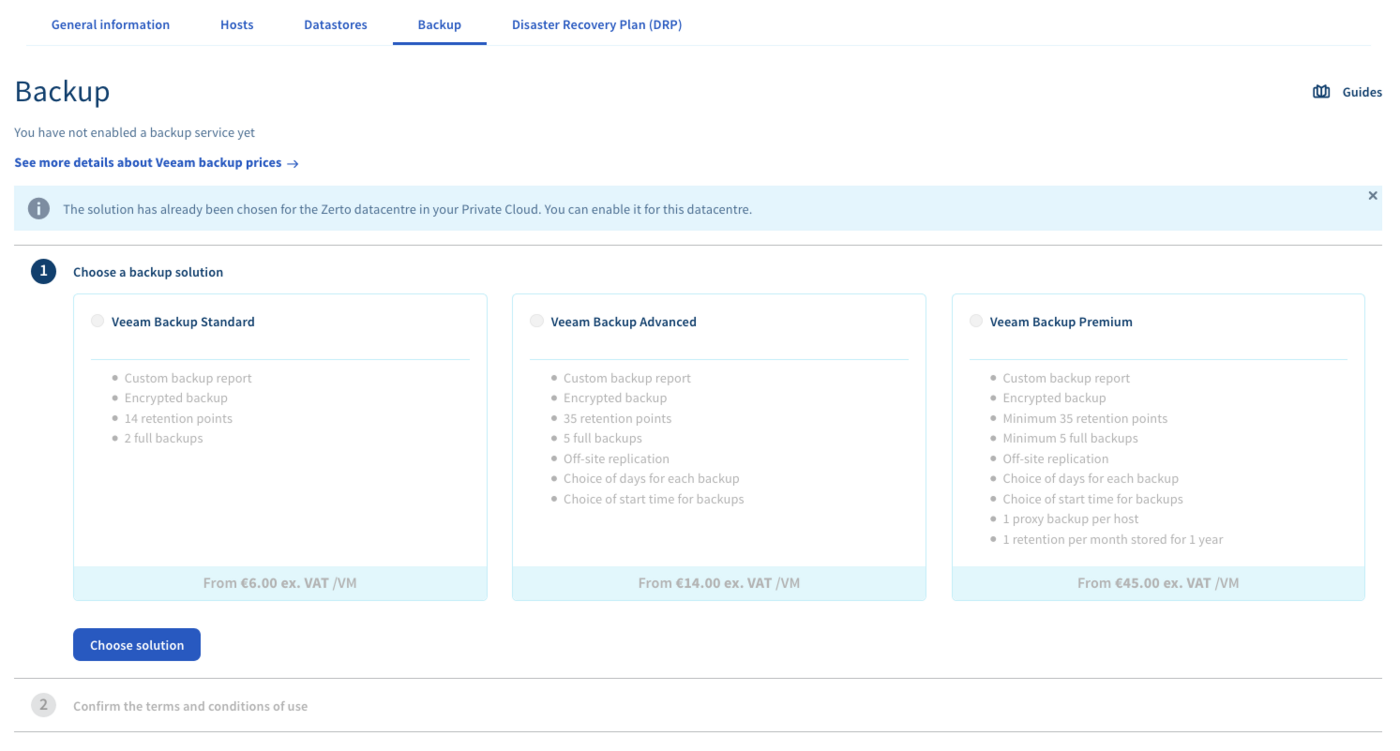Viewport: 1400px width, 751px height.
Task: Open the Veeam backup prices details link
Action: point(148,163)
